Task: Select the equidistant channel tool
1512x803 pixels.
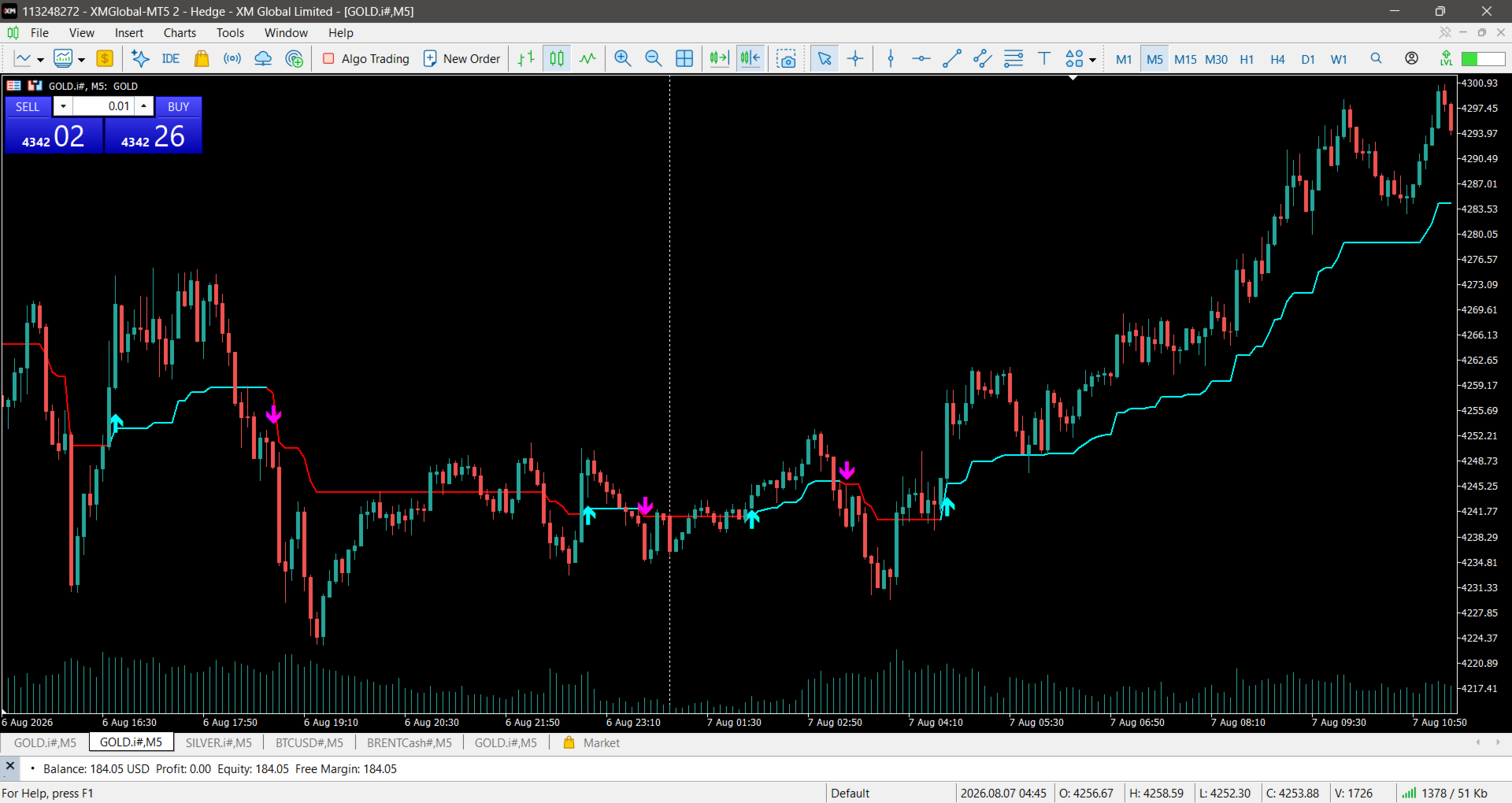Action: pyautogui.click(x=983, y=58)
